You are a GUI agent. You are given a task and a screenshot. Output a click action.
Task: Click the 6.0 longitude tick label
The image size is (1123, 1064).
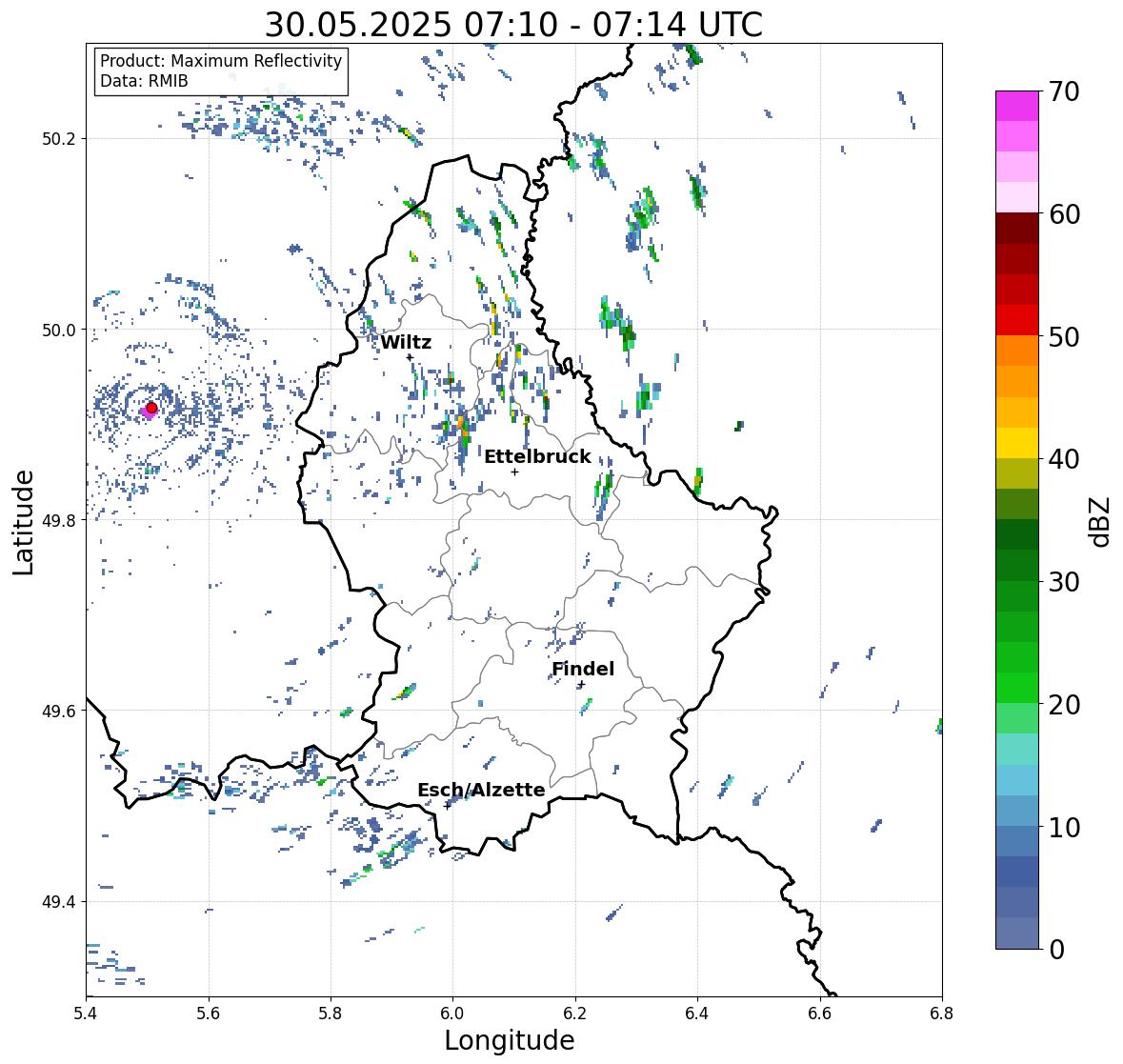click(x=452, y=1013)
